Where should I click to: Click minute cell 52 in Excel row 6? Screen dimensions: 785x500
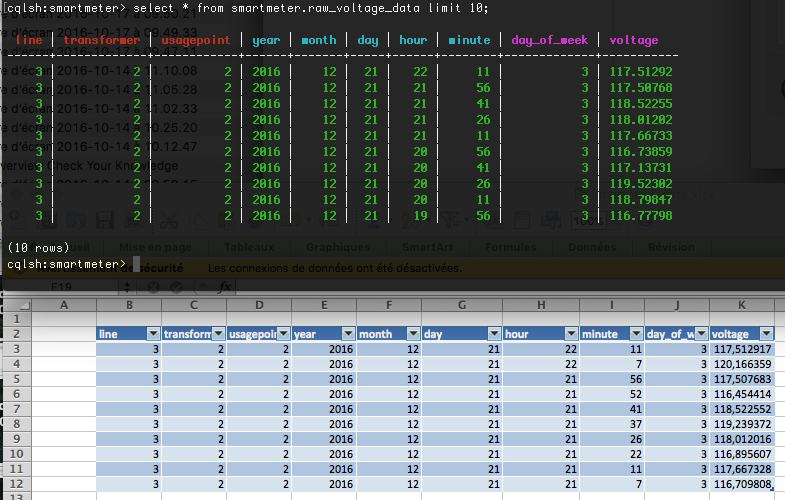612,394
